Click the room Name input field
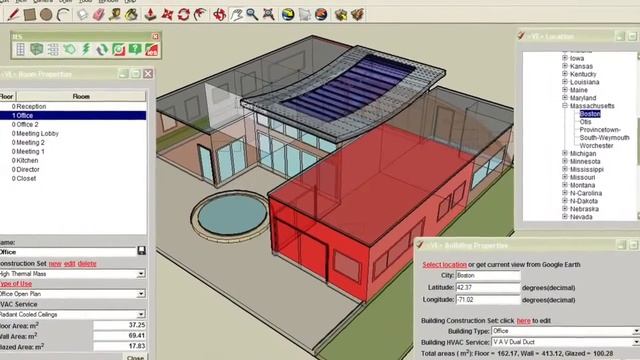Image resolution: width=640 pixels, height=360 pixels. [68, 252]
